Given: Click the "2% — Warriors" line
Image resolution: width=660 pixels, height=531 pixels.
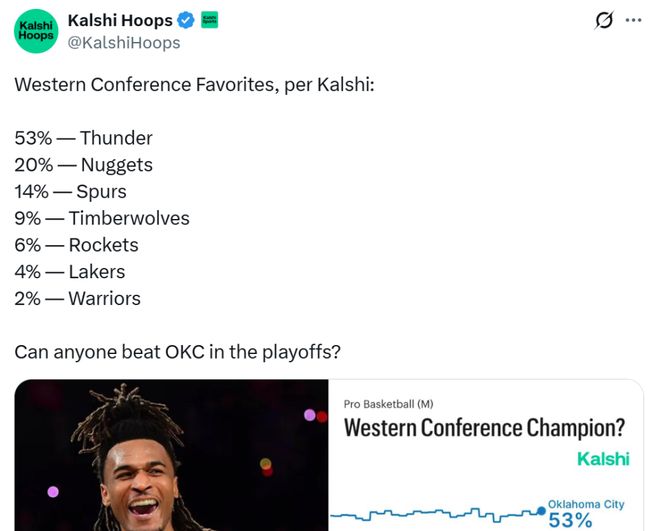Looking at the screenshot, I should 77,298.
